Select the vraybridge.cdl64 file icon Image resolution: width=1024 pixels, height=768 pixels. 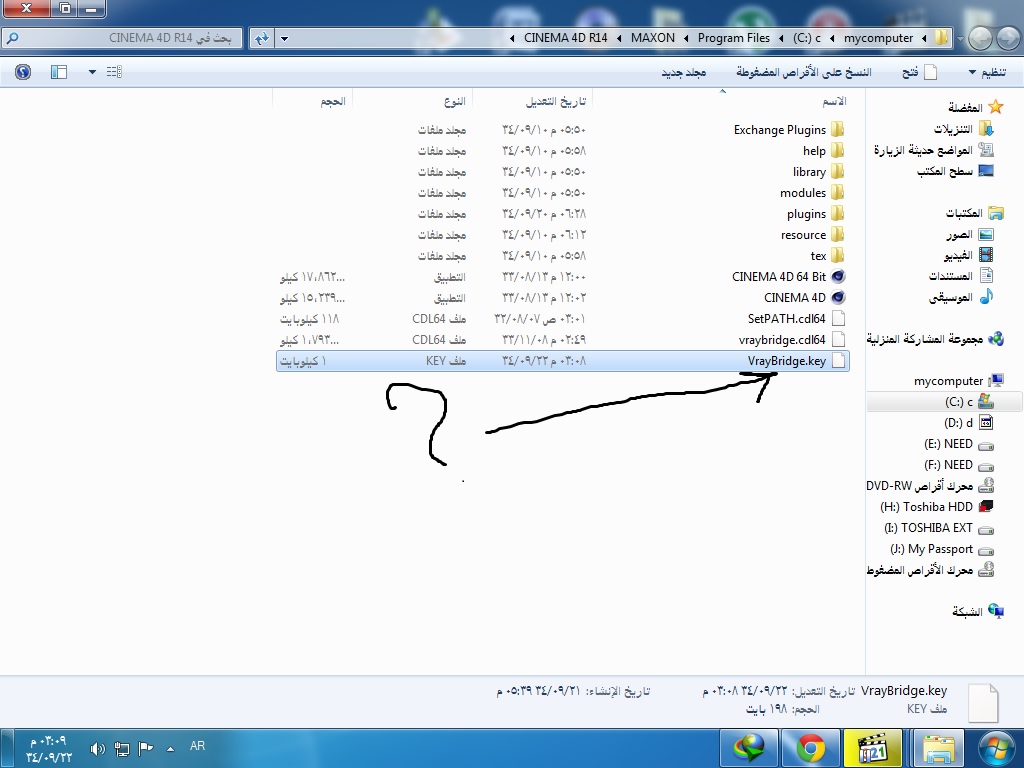839,340
